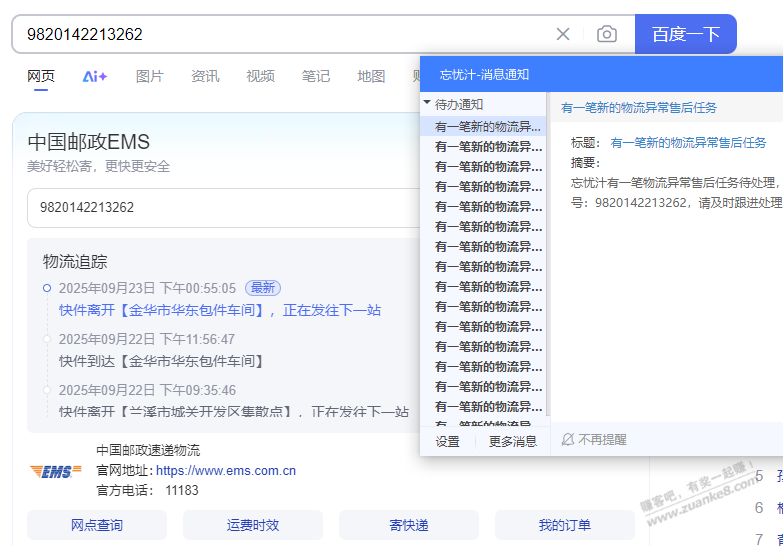This screenshot has width=783, height=546.
Task: Open the Ai+ tab
Action: point(95,76)
